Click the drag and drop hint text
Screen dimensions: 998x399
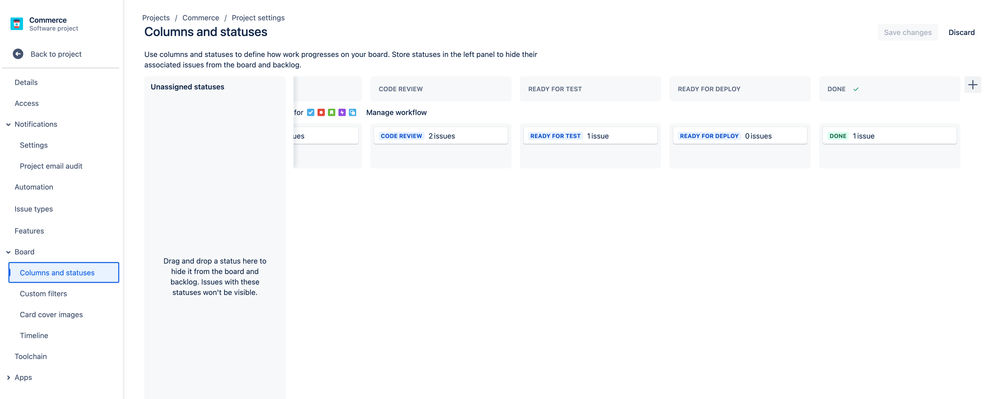pos(214,277)
